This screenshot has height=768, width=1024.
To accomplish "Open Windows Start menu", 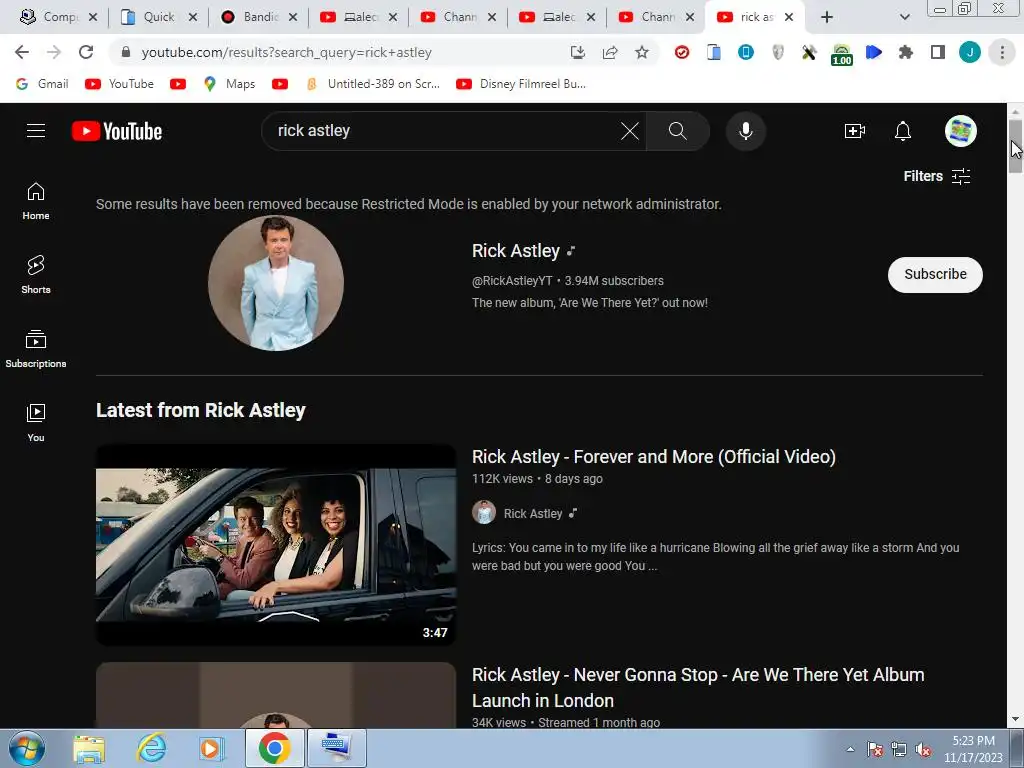I will [x=27, y=748].
